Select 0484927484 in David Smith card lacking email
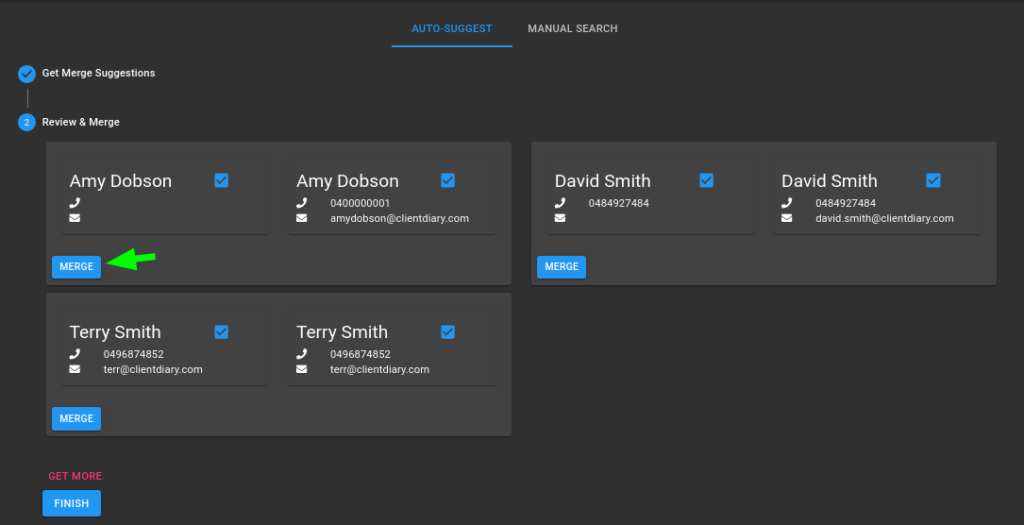1024x525 pixels. coord(619,203)
